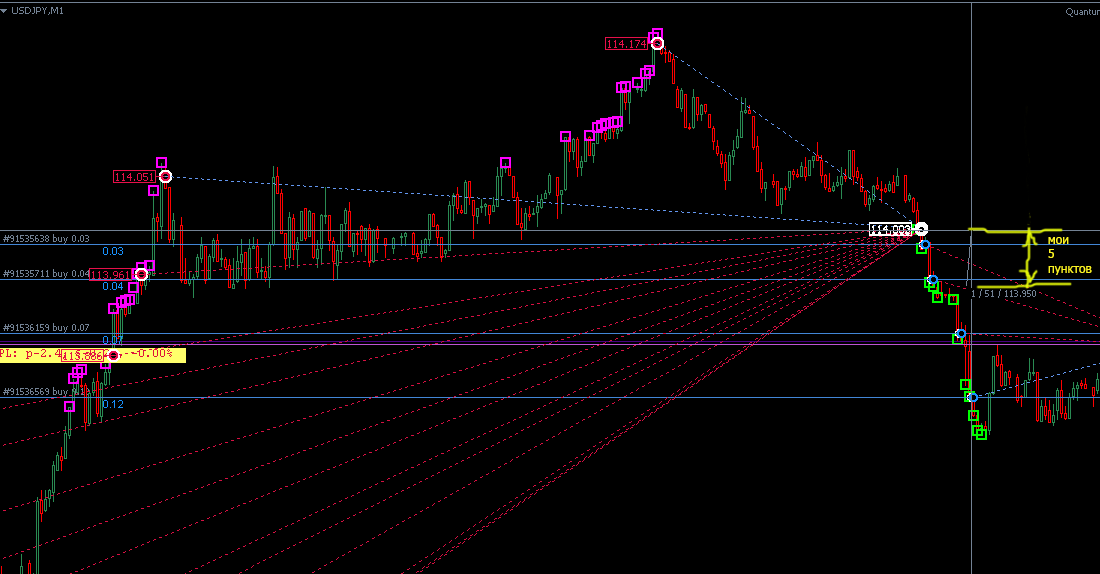
Task: Click the blue 0.12 lot size text
Action: [113, 404]
